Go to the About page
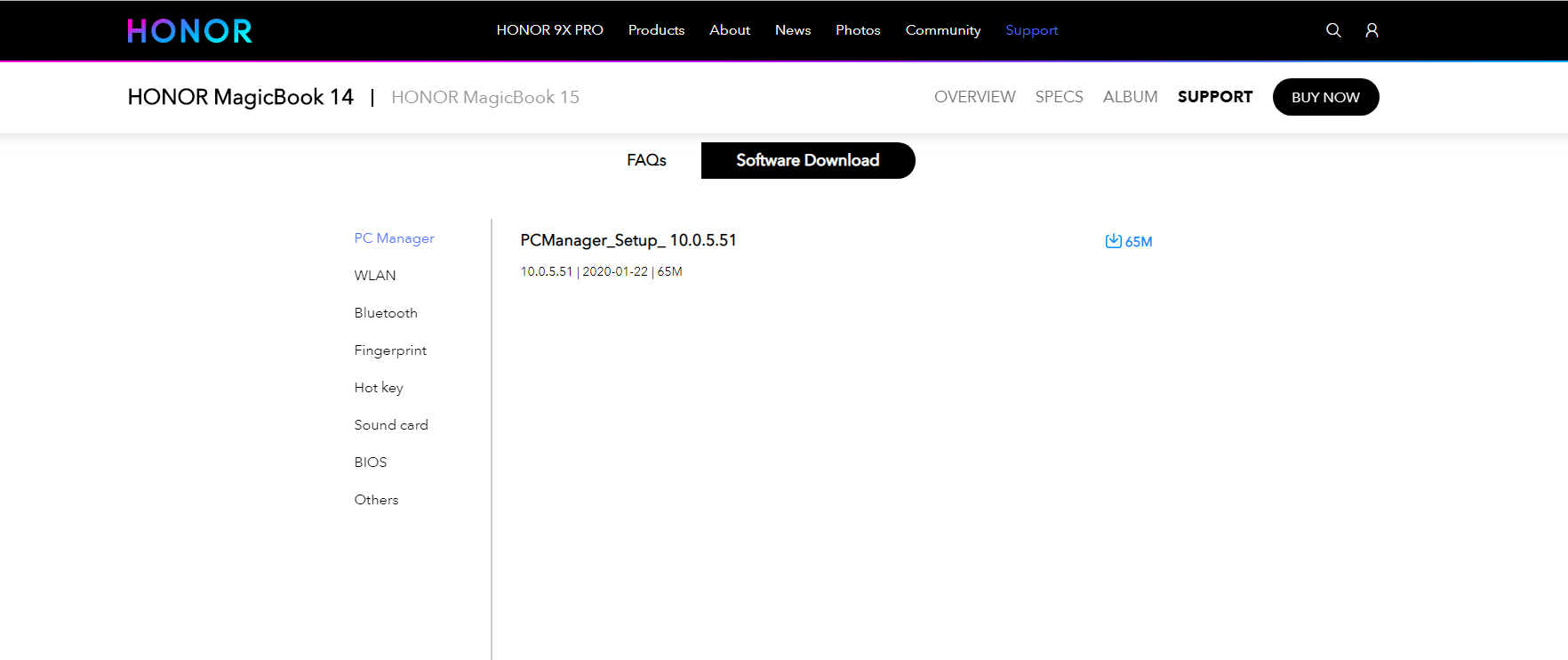Screen dimensions: 1568x660 729,30
